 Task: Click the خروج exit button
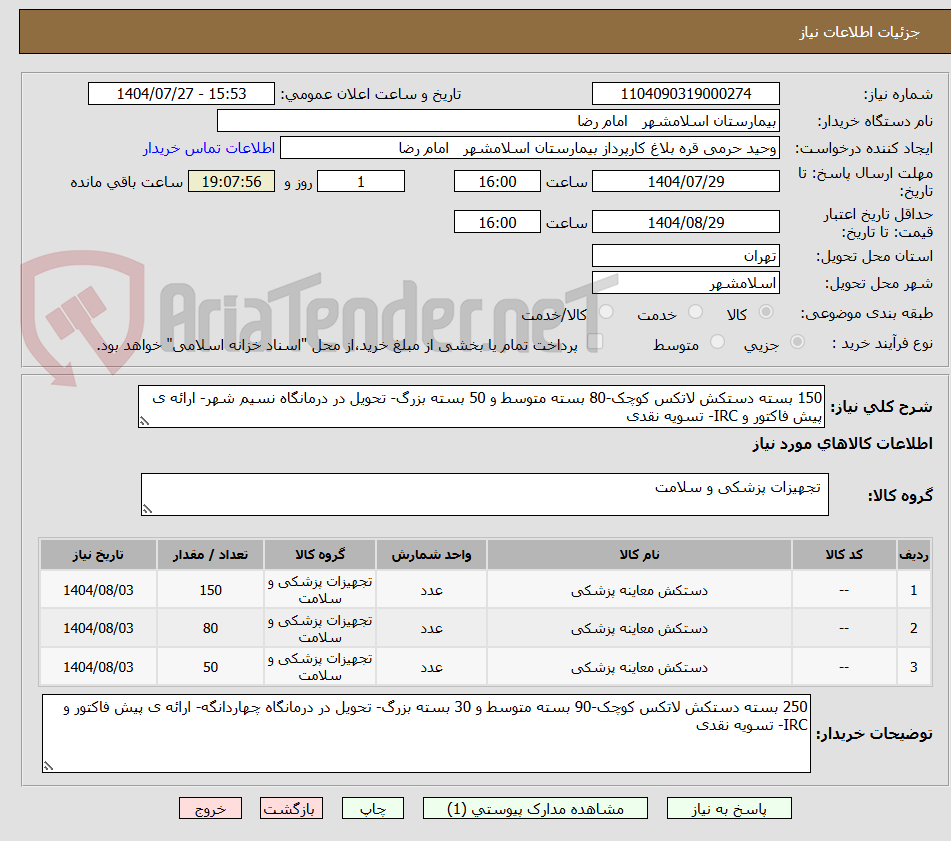tap(212, 808)
